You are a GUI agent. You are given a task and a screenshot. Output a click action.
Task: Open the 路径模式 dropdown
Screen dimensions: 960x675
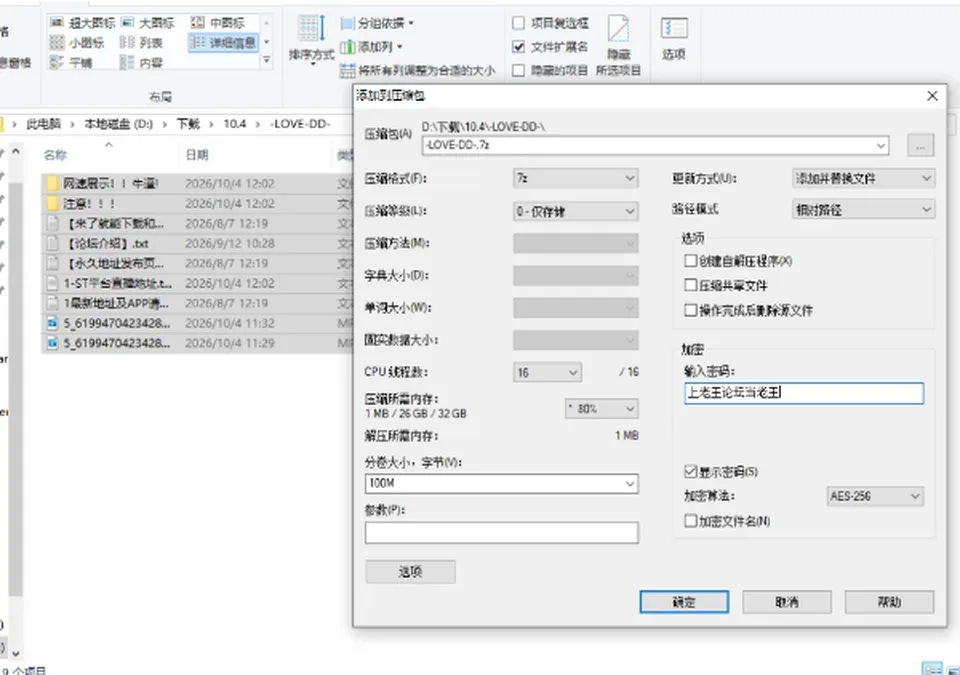click(863, 209)
